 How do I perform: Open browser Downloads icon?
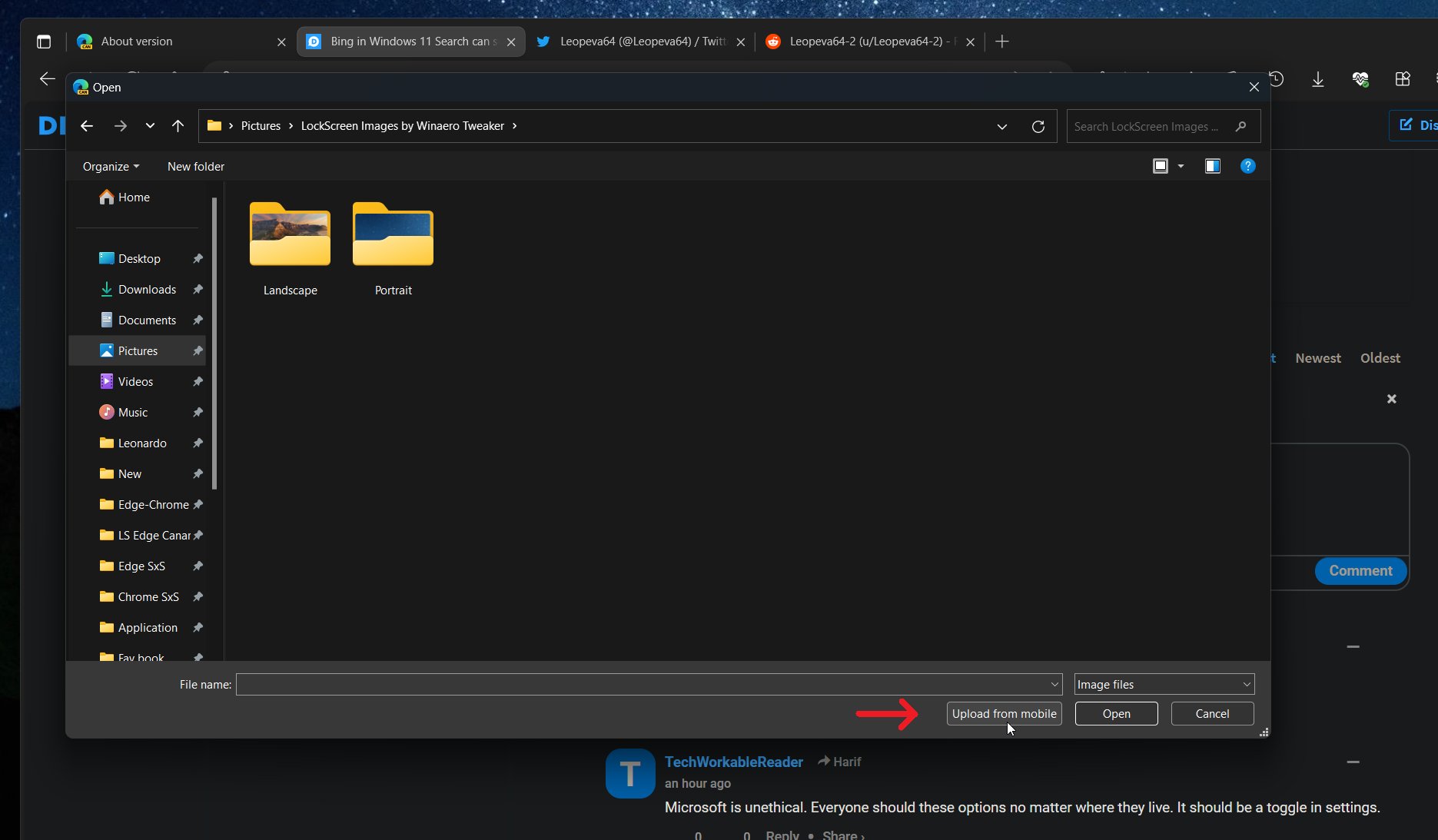click(1318, 79)
